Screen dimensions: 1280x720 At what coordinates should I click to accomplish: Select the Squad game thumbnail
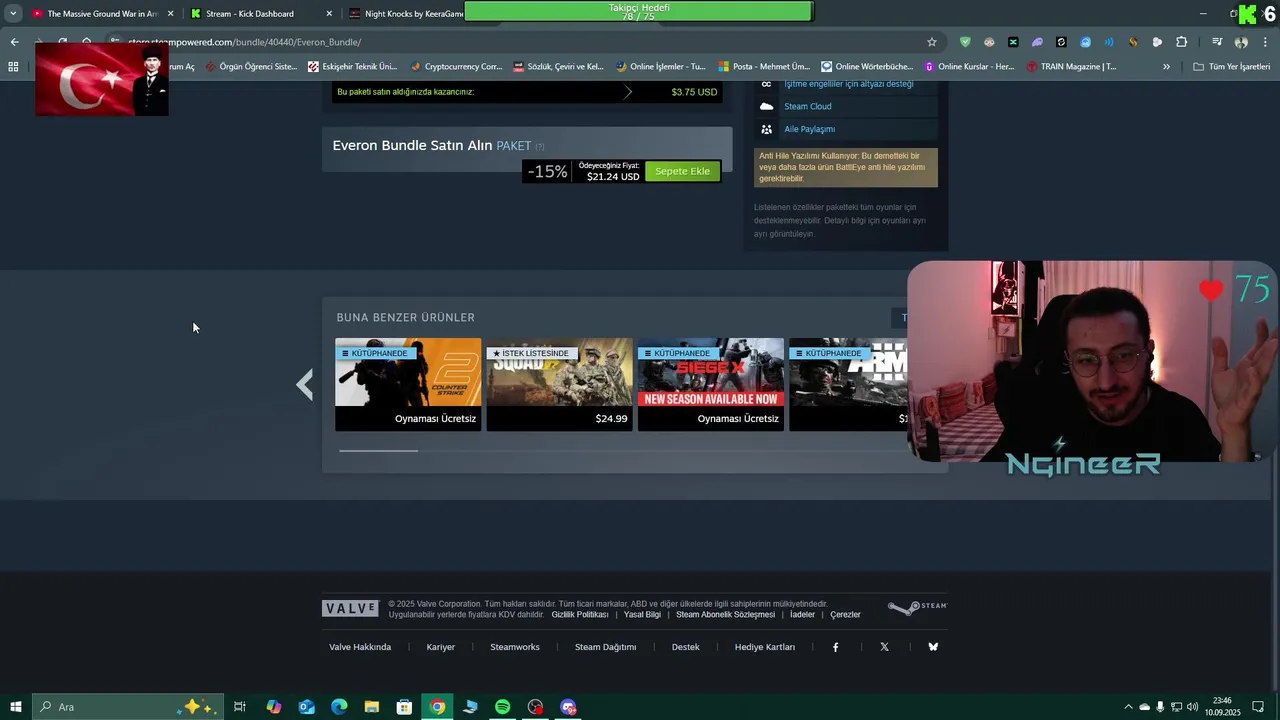pos(559,372)
